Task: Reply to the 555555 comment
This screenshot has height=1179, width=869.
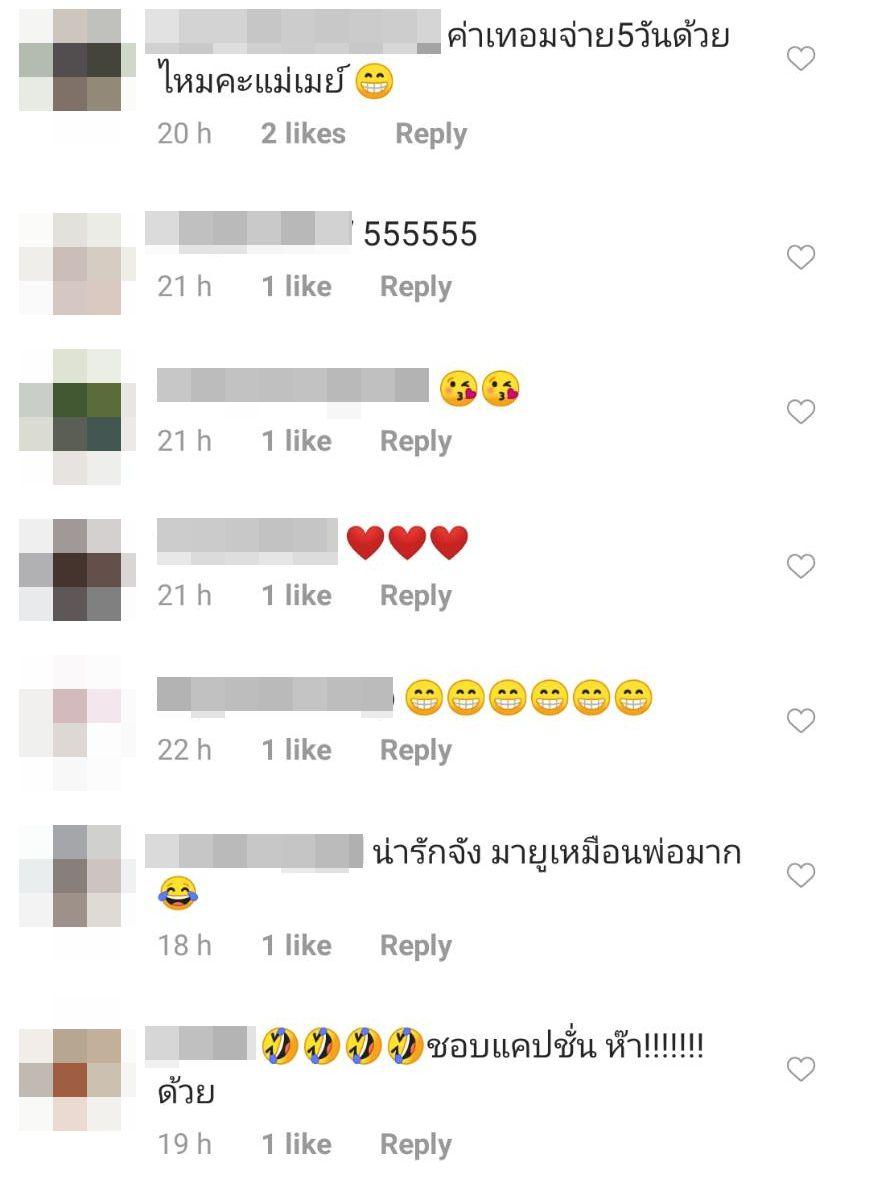Action: pyautogui.click(x=416, y=287)
